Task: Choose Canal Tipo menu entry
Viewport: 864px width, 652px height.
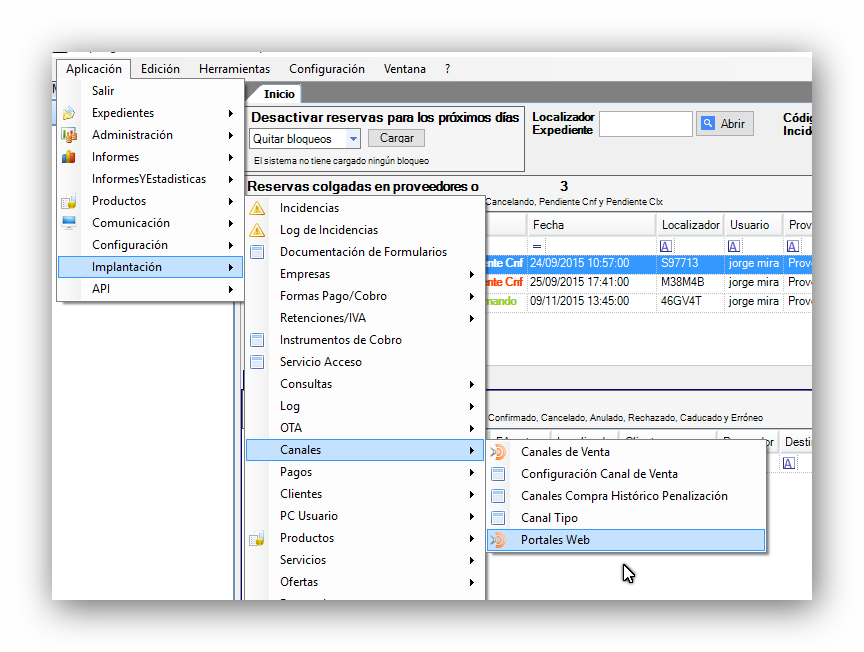Action: tap(549, 518)
